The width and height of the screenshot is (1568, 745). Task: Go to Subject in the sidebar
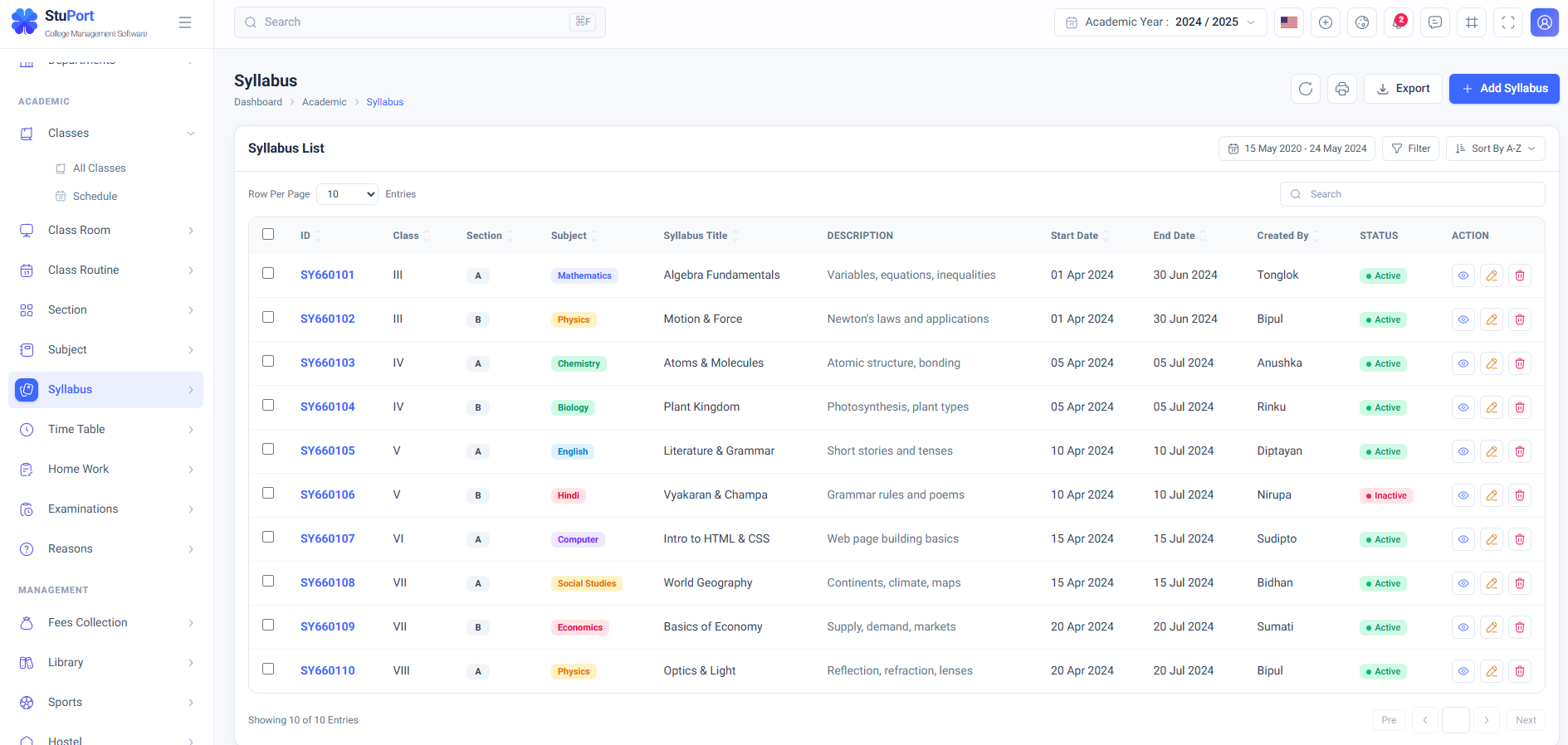[105, 350]
